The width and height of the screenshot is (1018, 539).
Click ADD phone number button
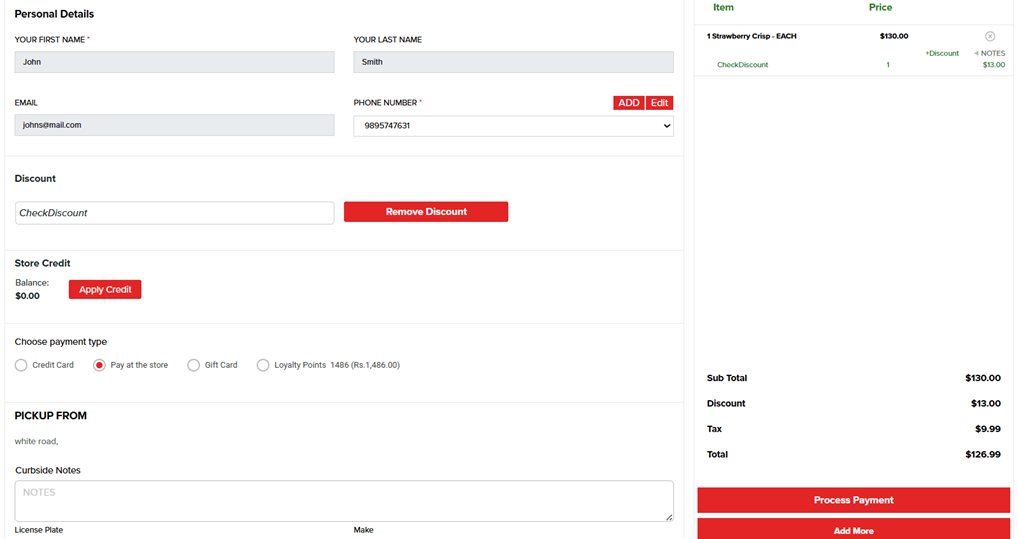coord(628,103)
